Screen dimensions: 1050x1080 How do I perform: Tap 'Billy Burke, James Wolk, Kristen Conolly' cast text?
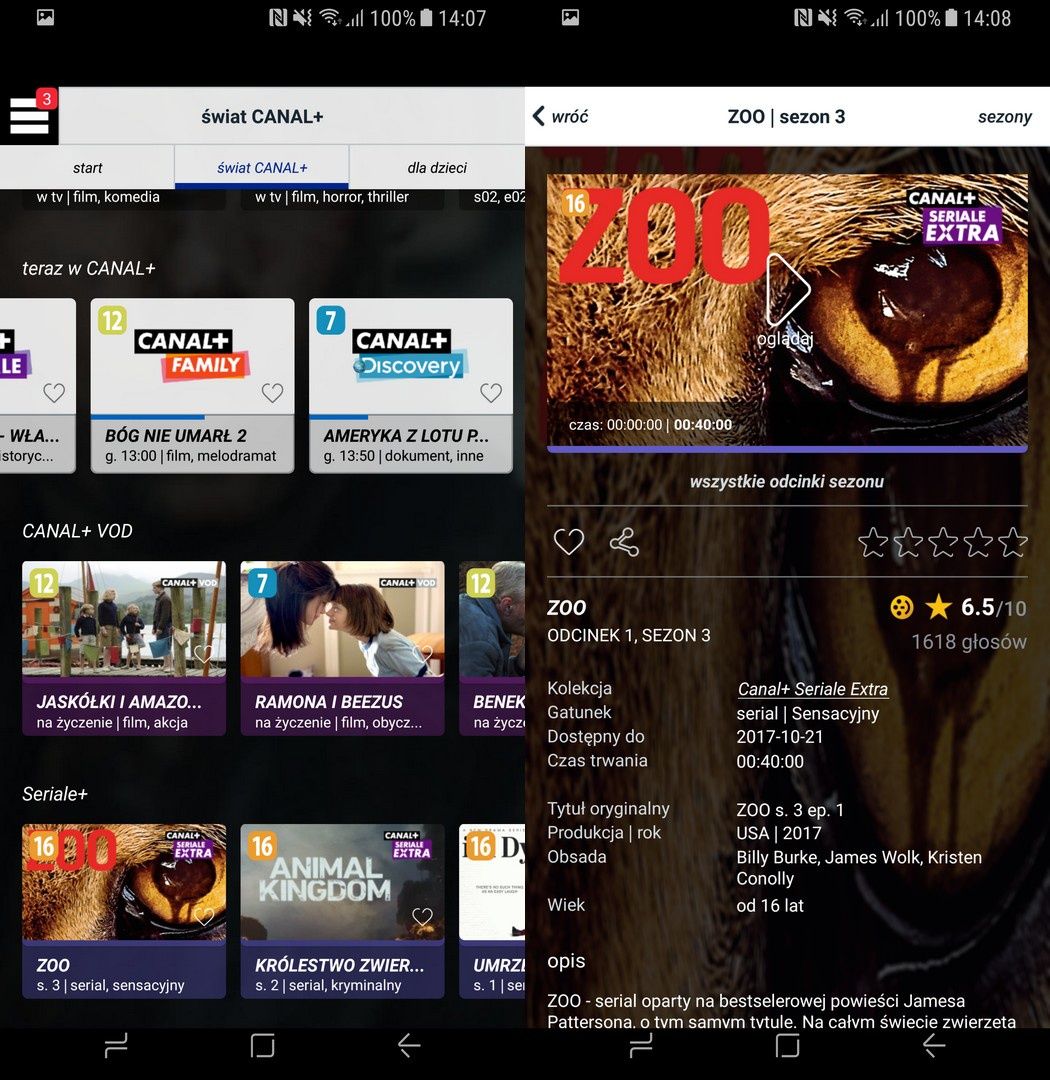pyautogui.click(x=859, y=868)
